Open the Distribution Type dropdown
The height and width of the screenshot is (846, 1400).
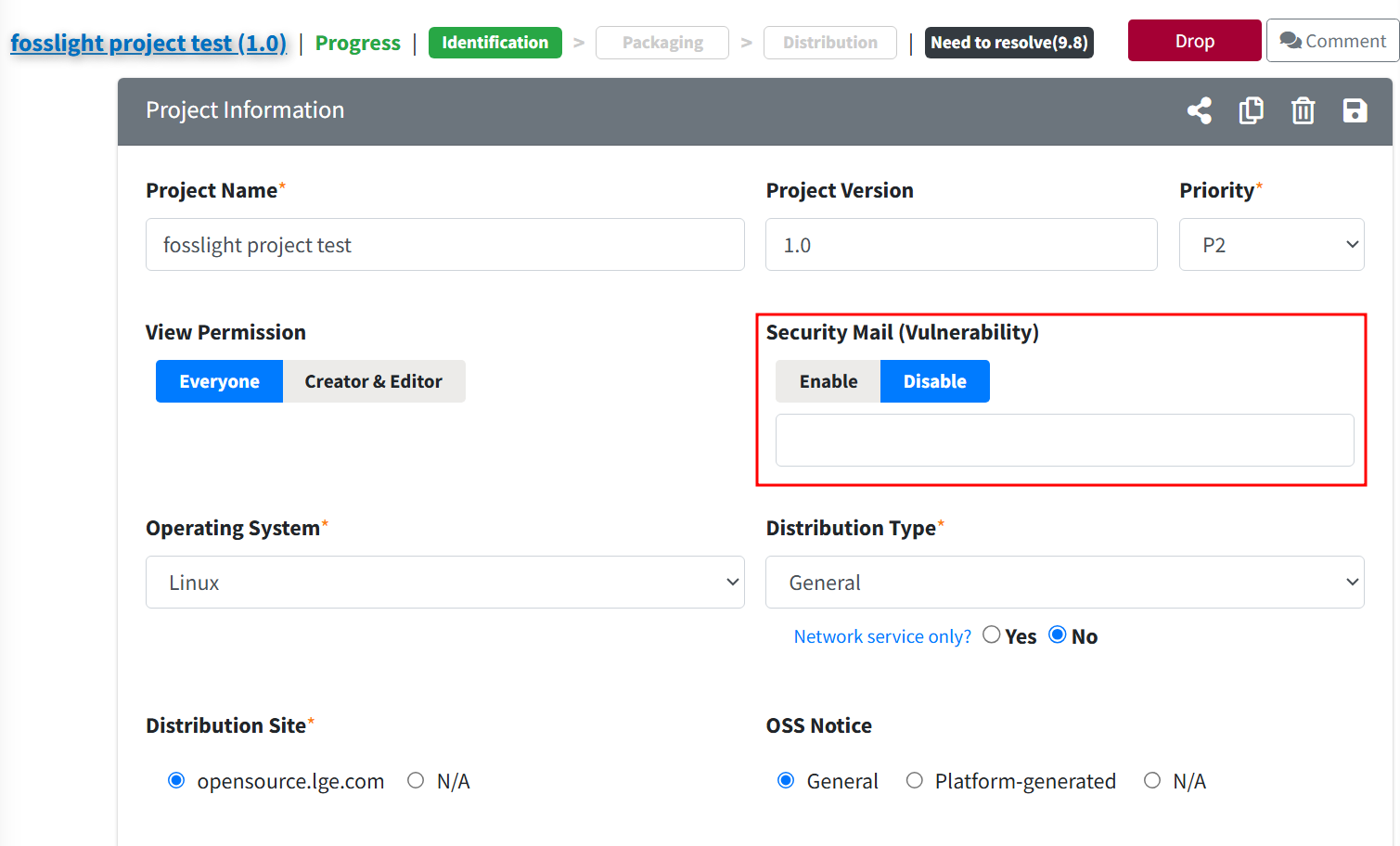tap(1064, 583)
